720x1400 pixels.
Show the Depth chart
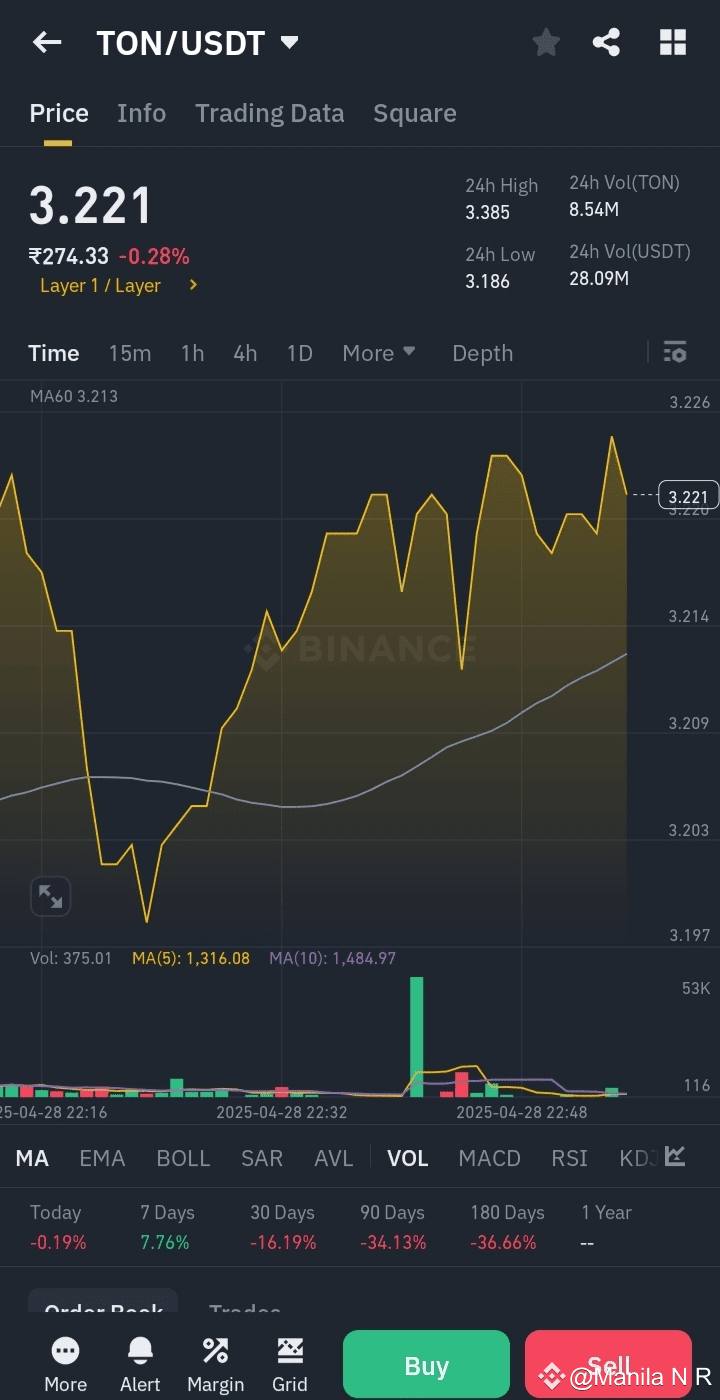(x=483, y=353)
